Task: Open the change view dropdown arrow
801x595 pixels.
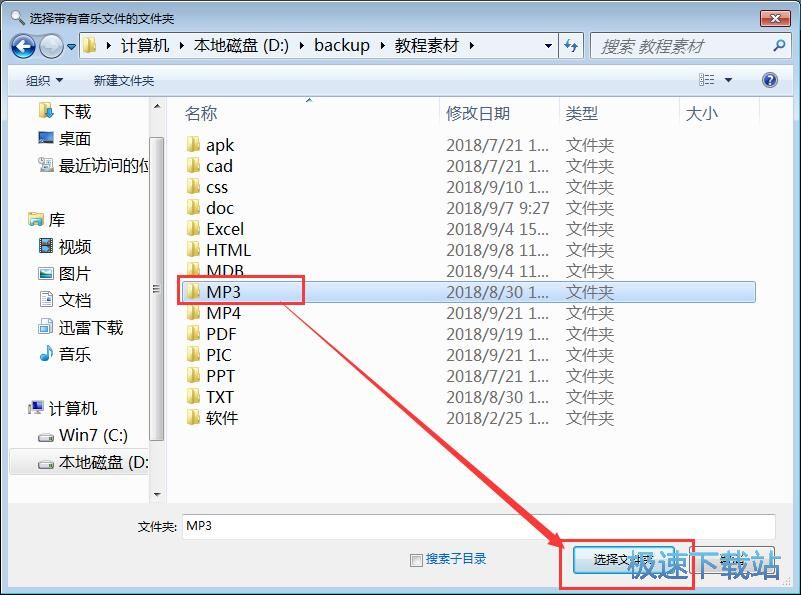Action: [x=727, y=79]
